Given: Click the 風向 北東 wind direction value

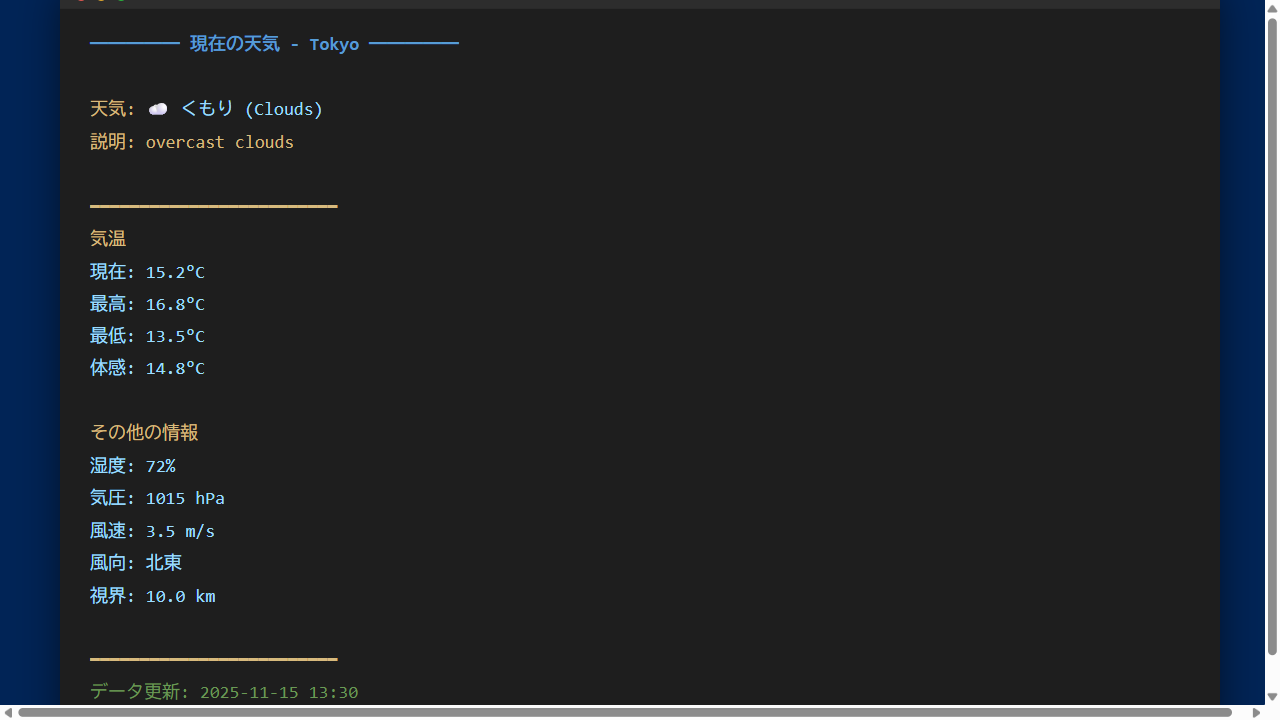Looking at the screenshot, I should tap(164, 563).
